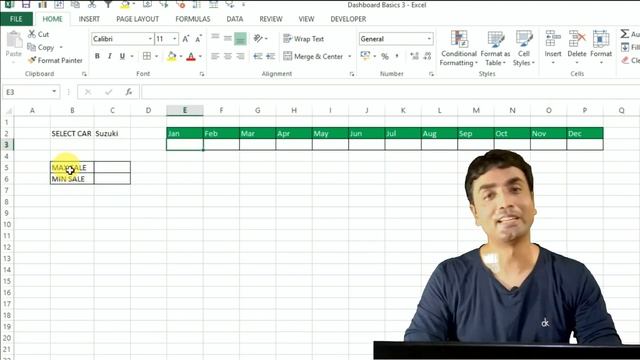This screenshot has height=360, width=640.
Task: Expand the Merge & Center dropdown arrow
Action: tap(349, 56)
